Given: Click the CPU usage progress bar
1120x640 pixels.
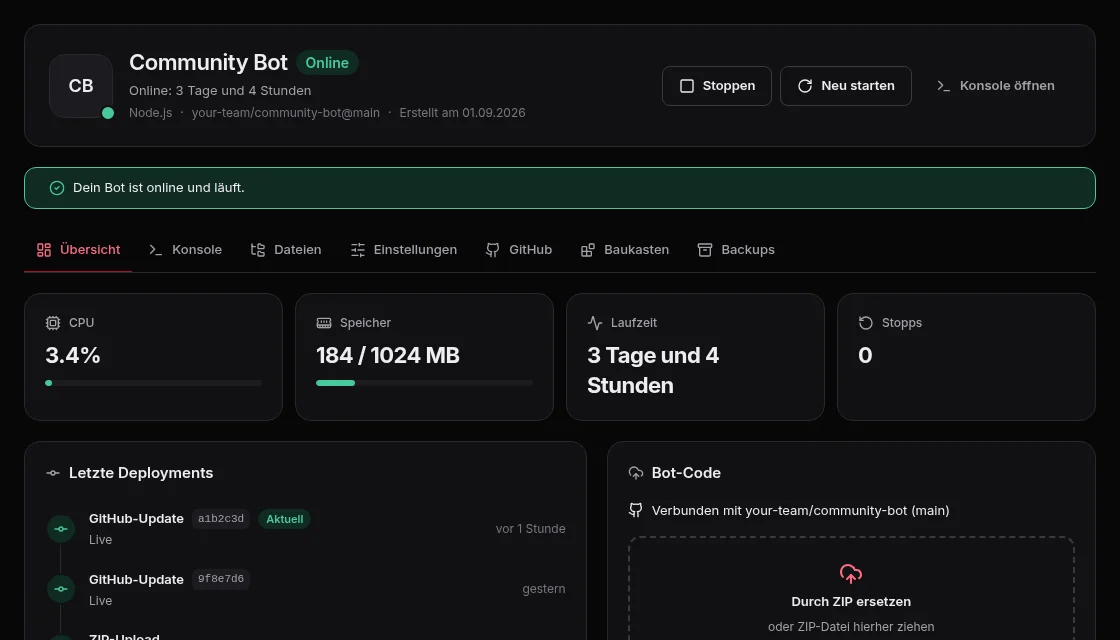Looking at the screenshot, I should coord(154,383).
